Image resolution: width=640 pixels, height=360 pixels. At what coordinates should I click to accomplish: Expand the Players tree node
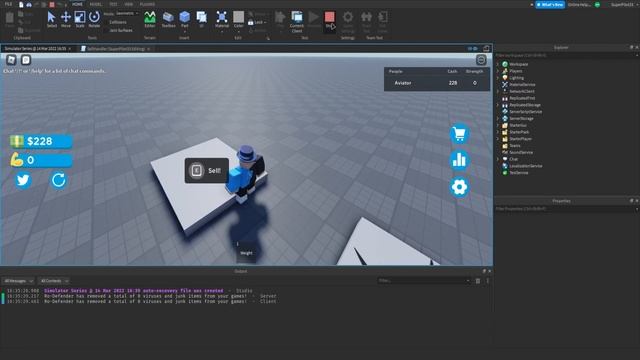498,71
